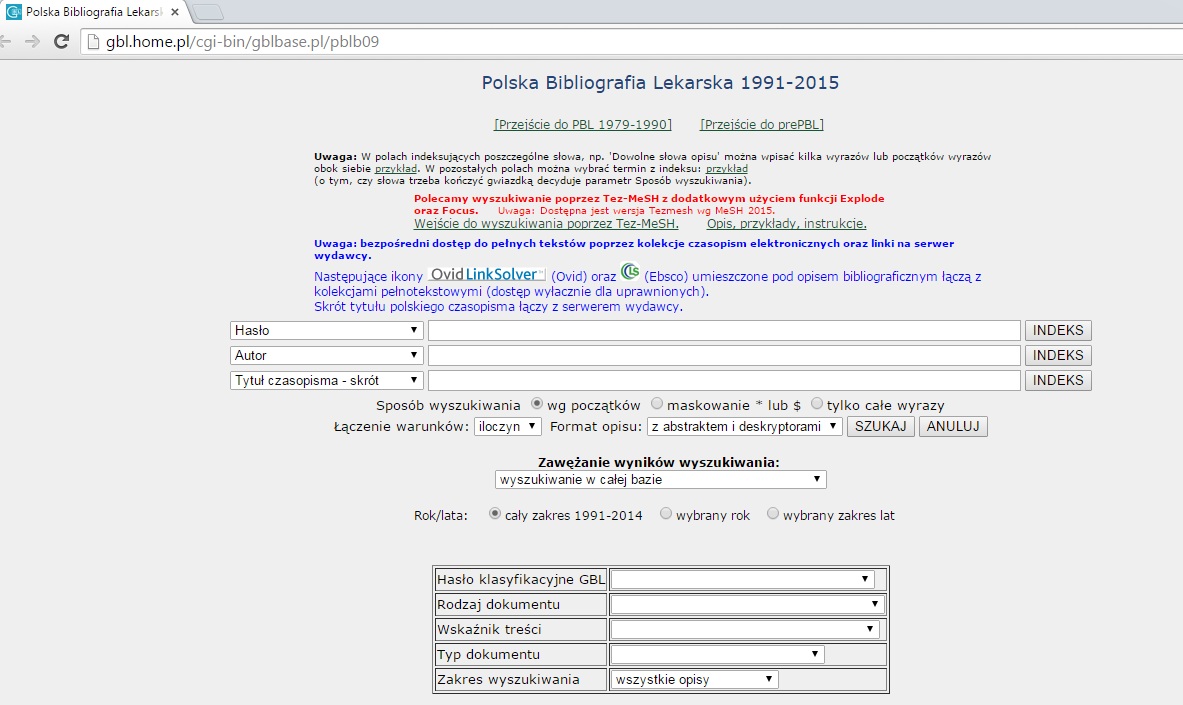
Task: Switch to the Polska Bibliografia Lekarska tab
Action: click(x=93, y=12)
